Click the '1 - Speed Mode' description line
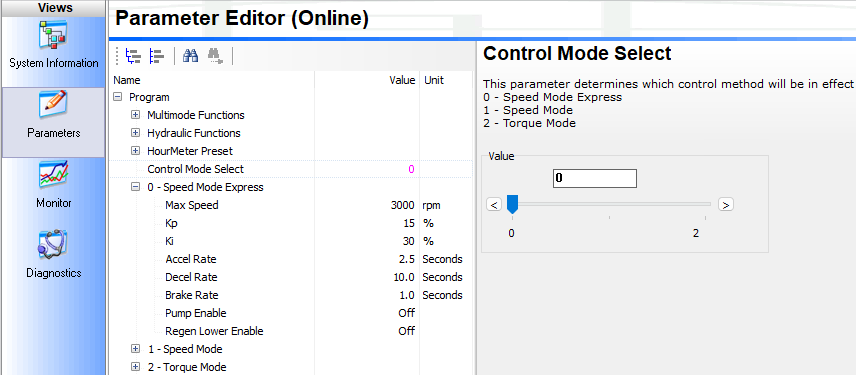Viewport: 856px width, 375px height. (x=528, y=110)
